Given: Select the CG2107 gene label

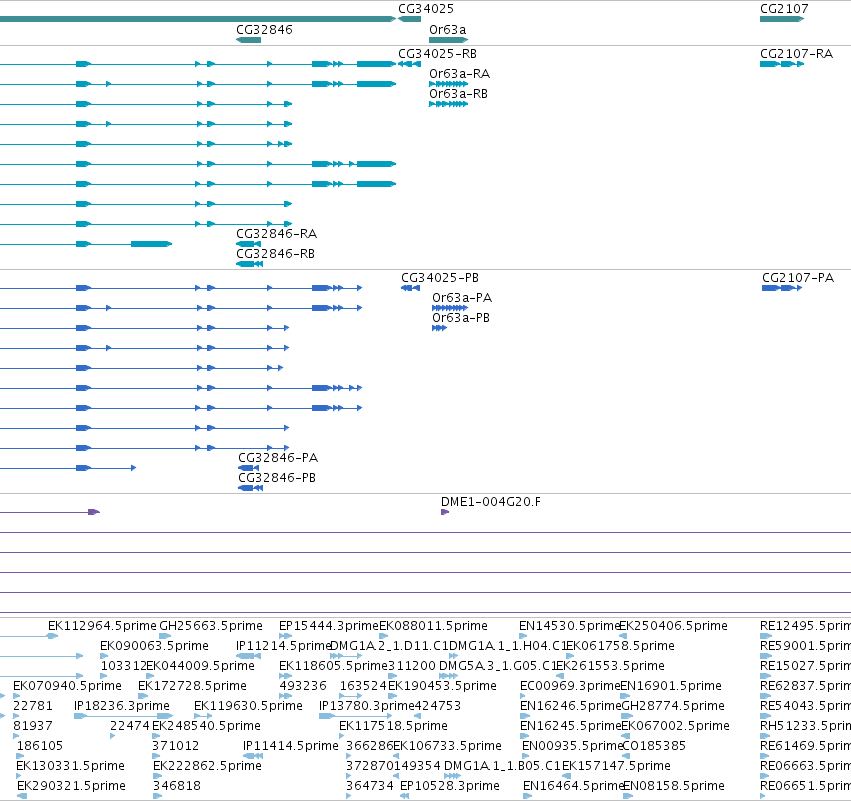Looking at the screenshot, I should tap(784, 9).
